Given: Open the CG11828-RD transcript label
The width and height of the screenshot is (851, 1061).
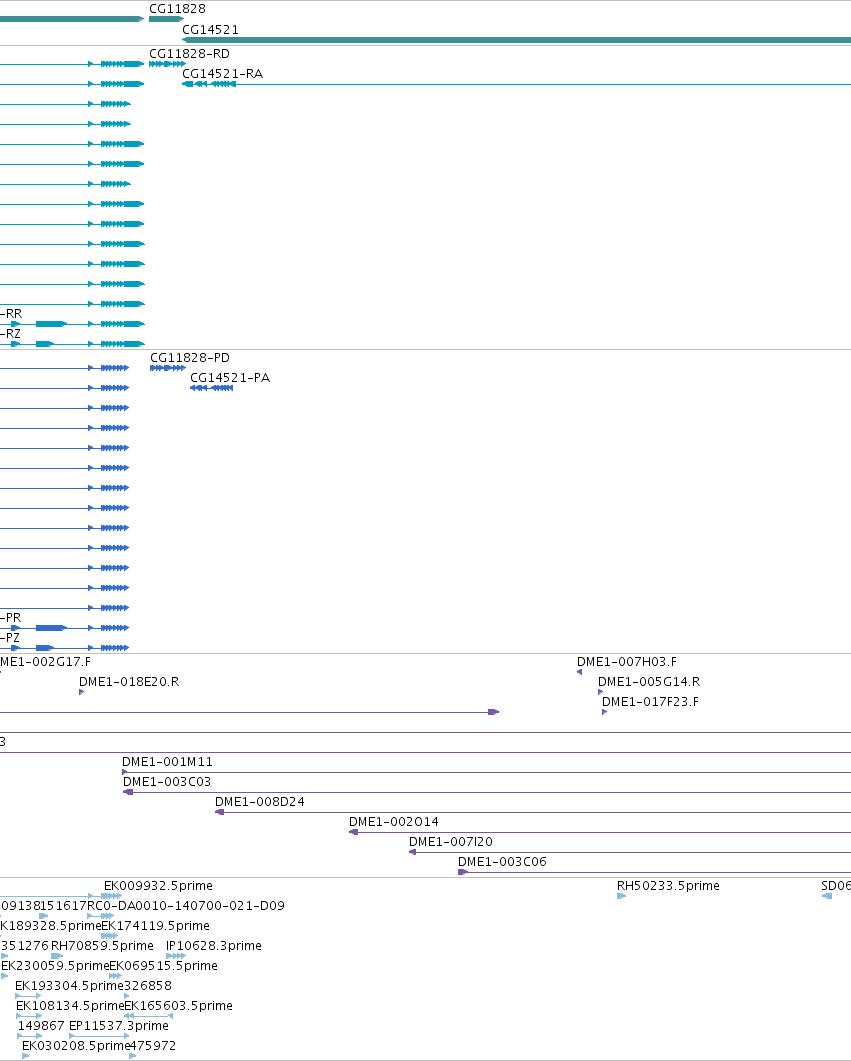Looking at the screenshot, I should 189,53.
